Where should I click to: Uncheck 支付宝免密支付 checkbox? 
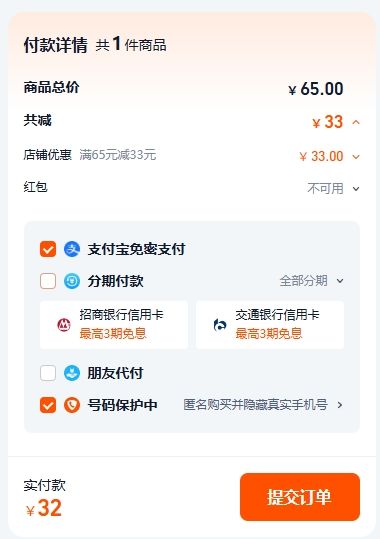click(48, 249)
